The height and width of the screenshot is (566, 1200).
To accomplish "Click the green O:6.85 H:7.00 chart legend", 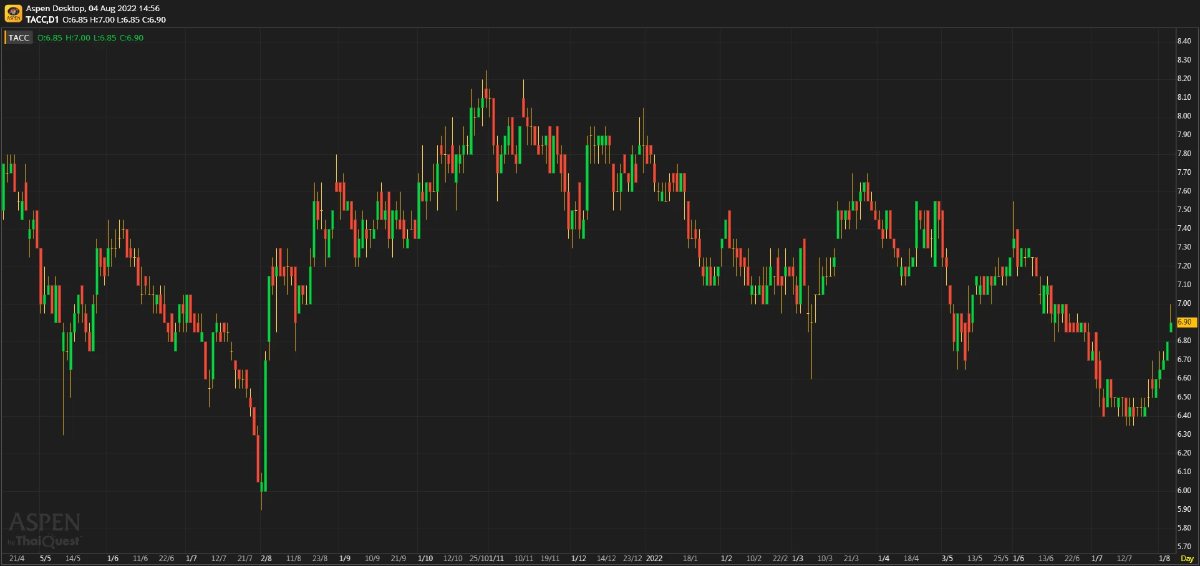I will pos(91,38).
